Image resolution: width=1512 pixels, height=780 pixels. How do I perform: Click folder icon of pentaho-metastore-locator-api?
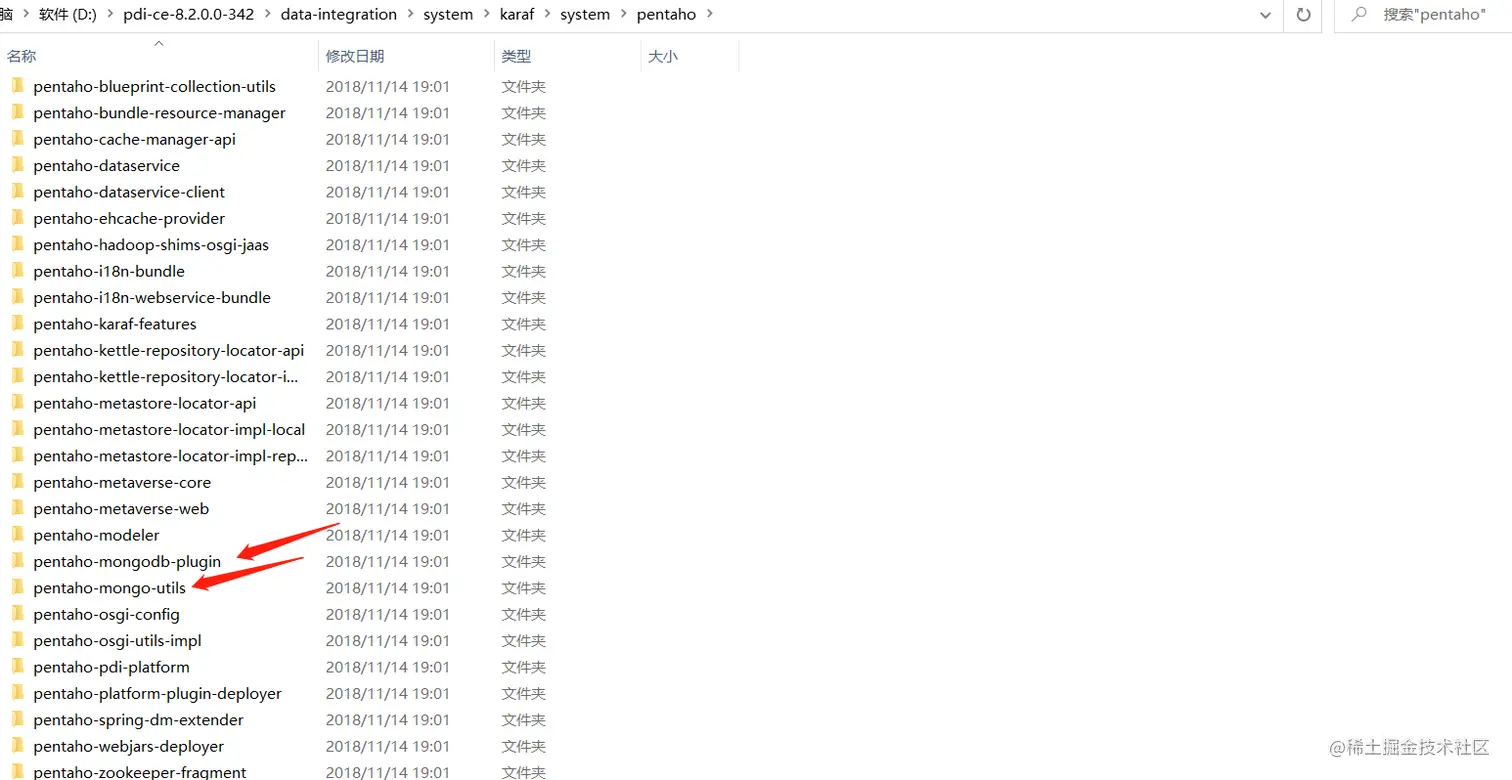[17, 403]
